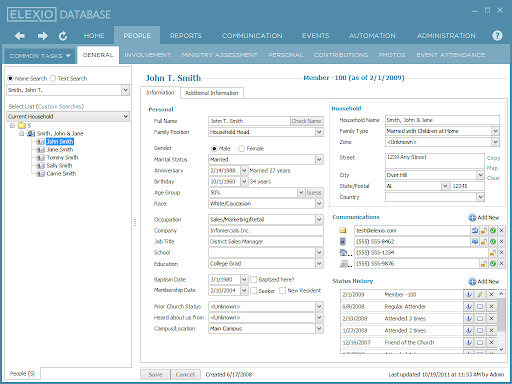The image size is (512, 384).
Task: Open the Marital Status dropdown
Action: pos(319,159)
